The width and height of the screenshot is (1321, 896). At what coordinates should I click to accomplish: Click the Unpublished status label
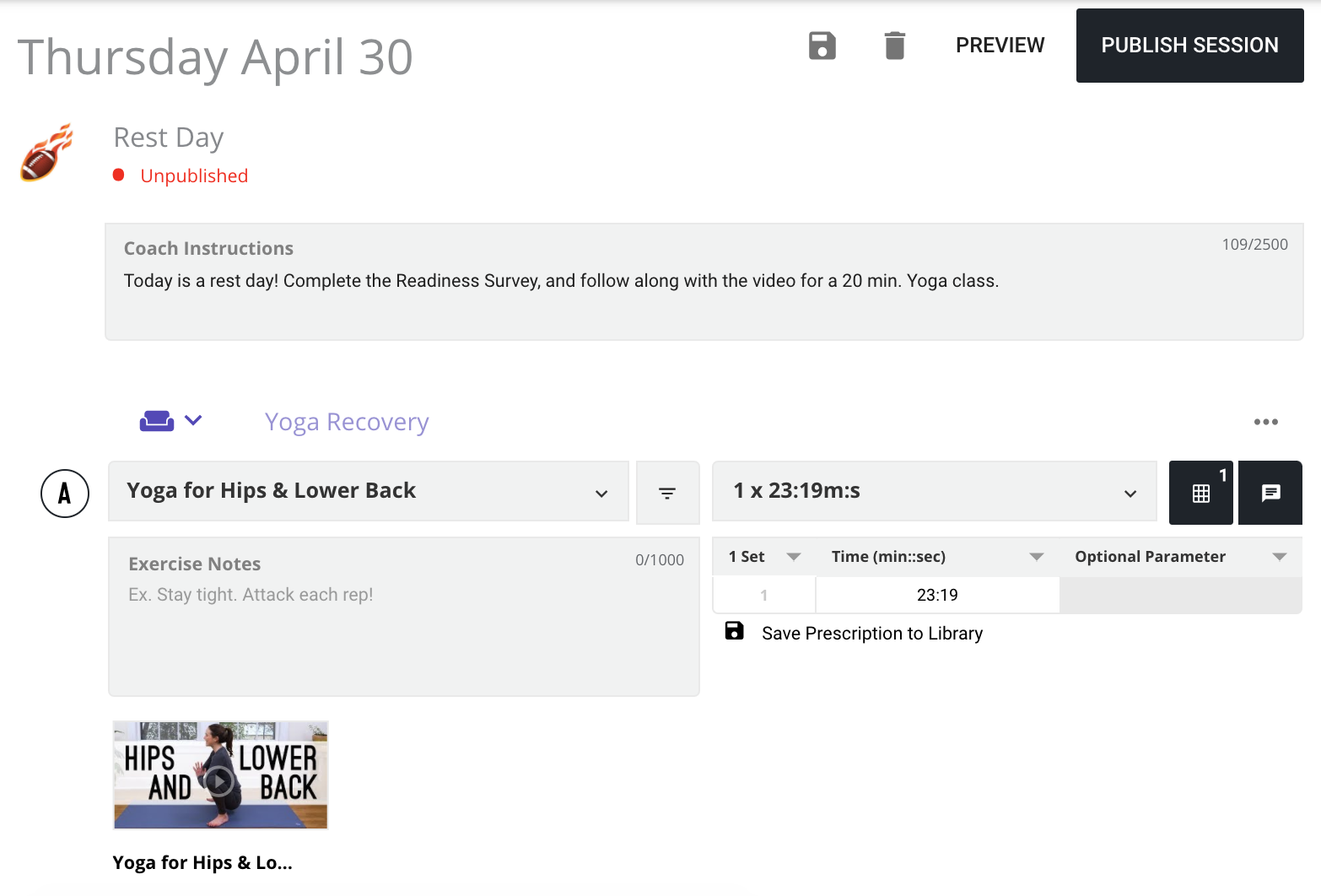[194, 175]
